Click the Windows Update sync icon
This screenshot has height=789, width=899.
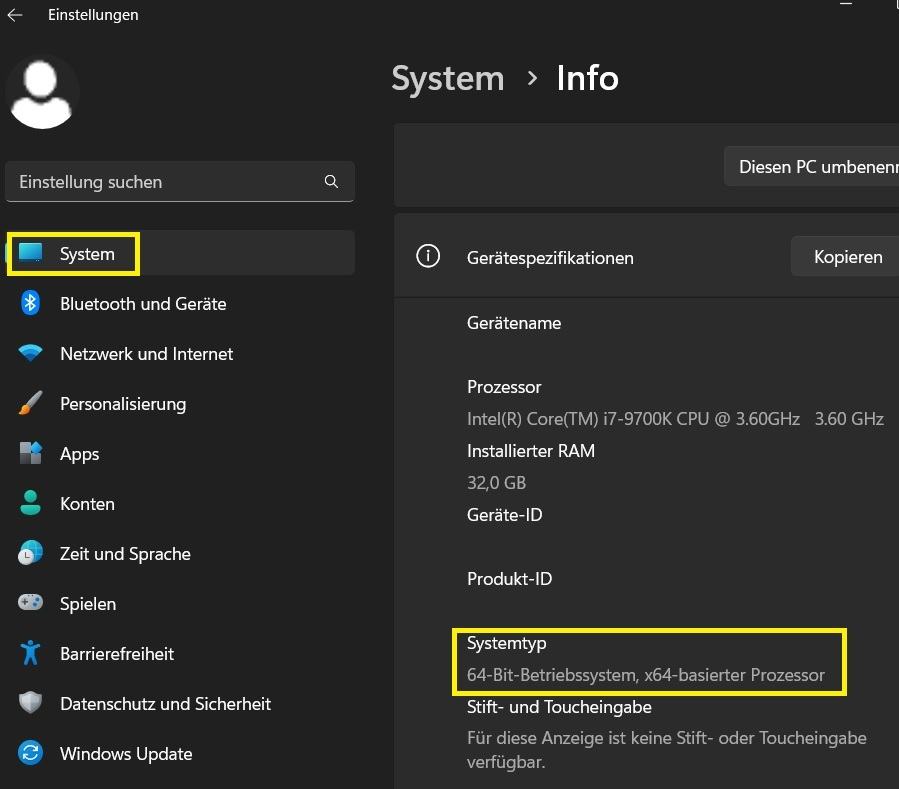(x=30, y=753)
